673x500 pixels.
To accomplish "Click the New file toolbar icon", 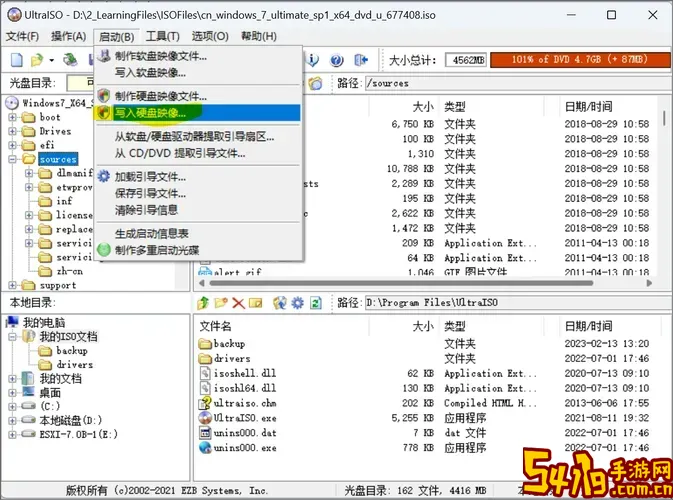I will [x=16, y=60].
